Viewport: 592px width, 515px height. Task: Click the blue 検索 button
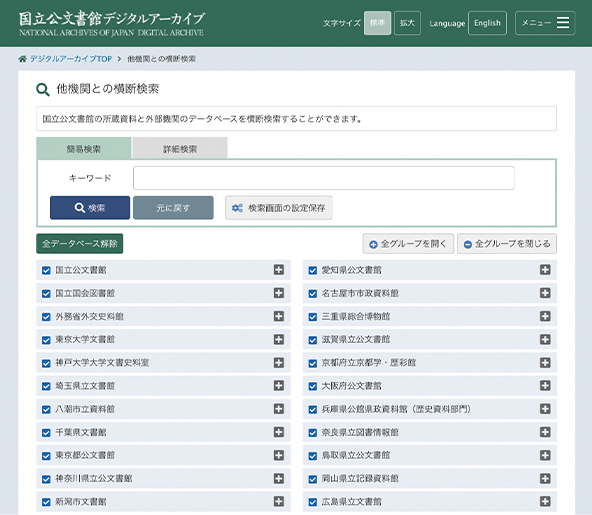pyautogui.click(x=90, y=208)
